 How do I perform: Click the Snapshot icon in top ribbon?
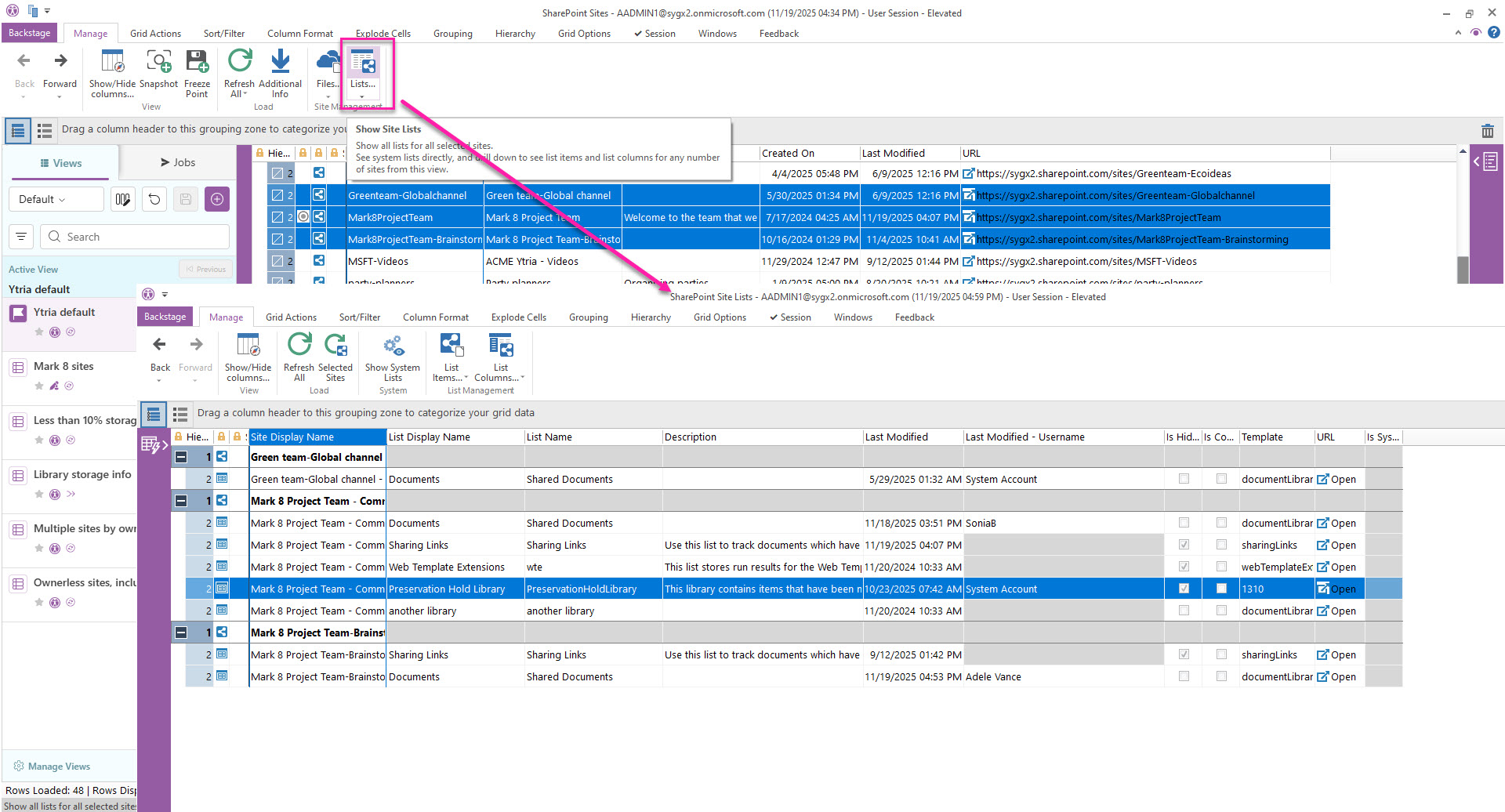coord(158,62)
